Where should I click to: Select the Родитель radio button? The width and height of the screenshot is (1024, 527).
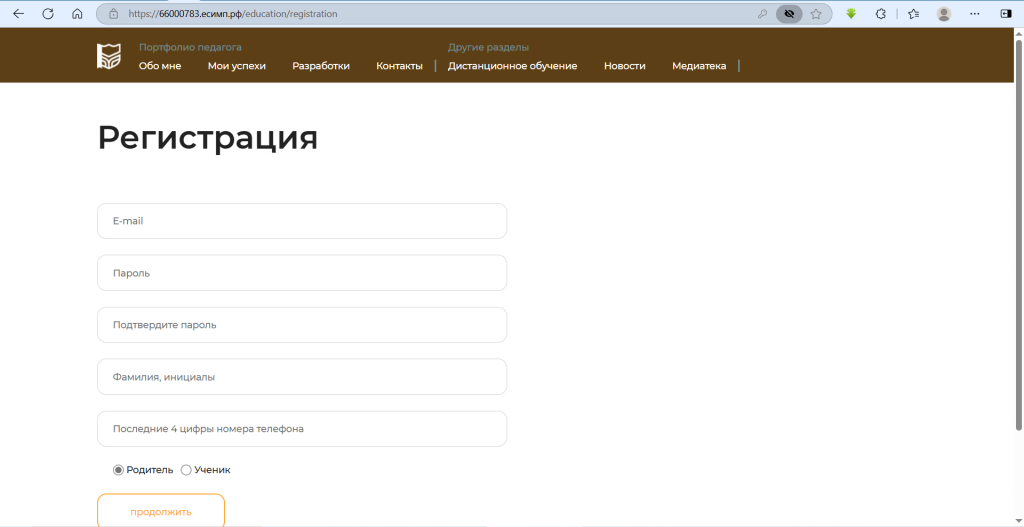point(118,470)
